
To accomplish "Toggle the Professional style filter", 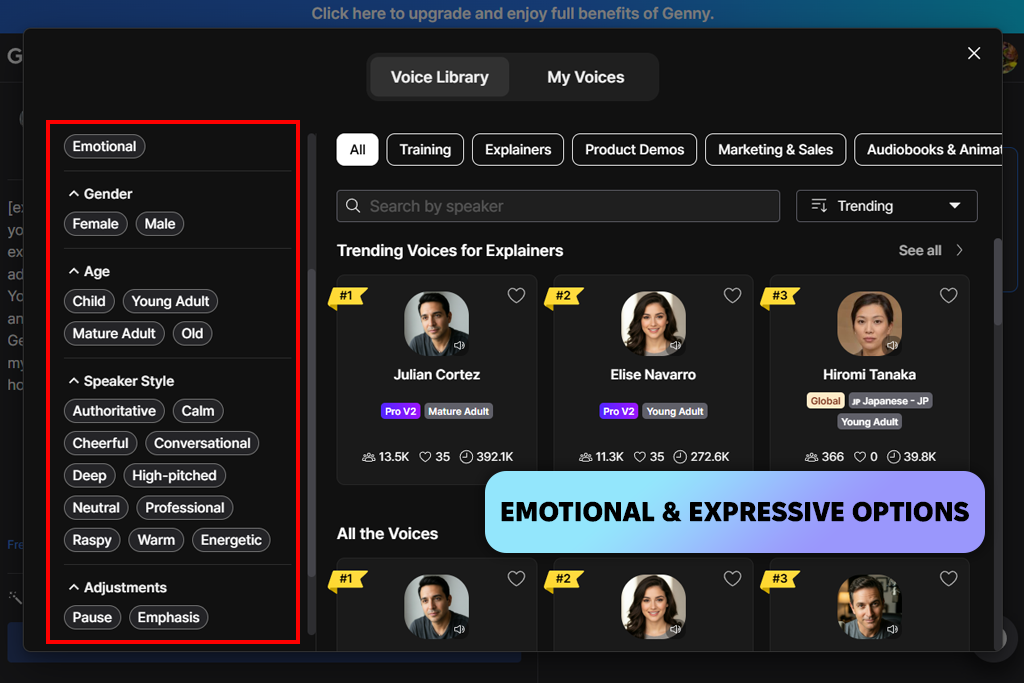I will [185, 508].
